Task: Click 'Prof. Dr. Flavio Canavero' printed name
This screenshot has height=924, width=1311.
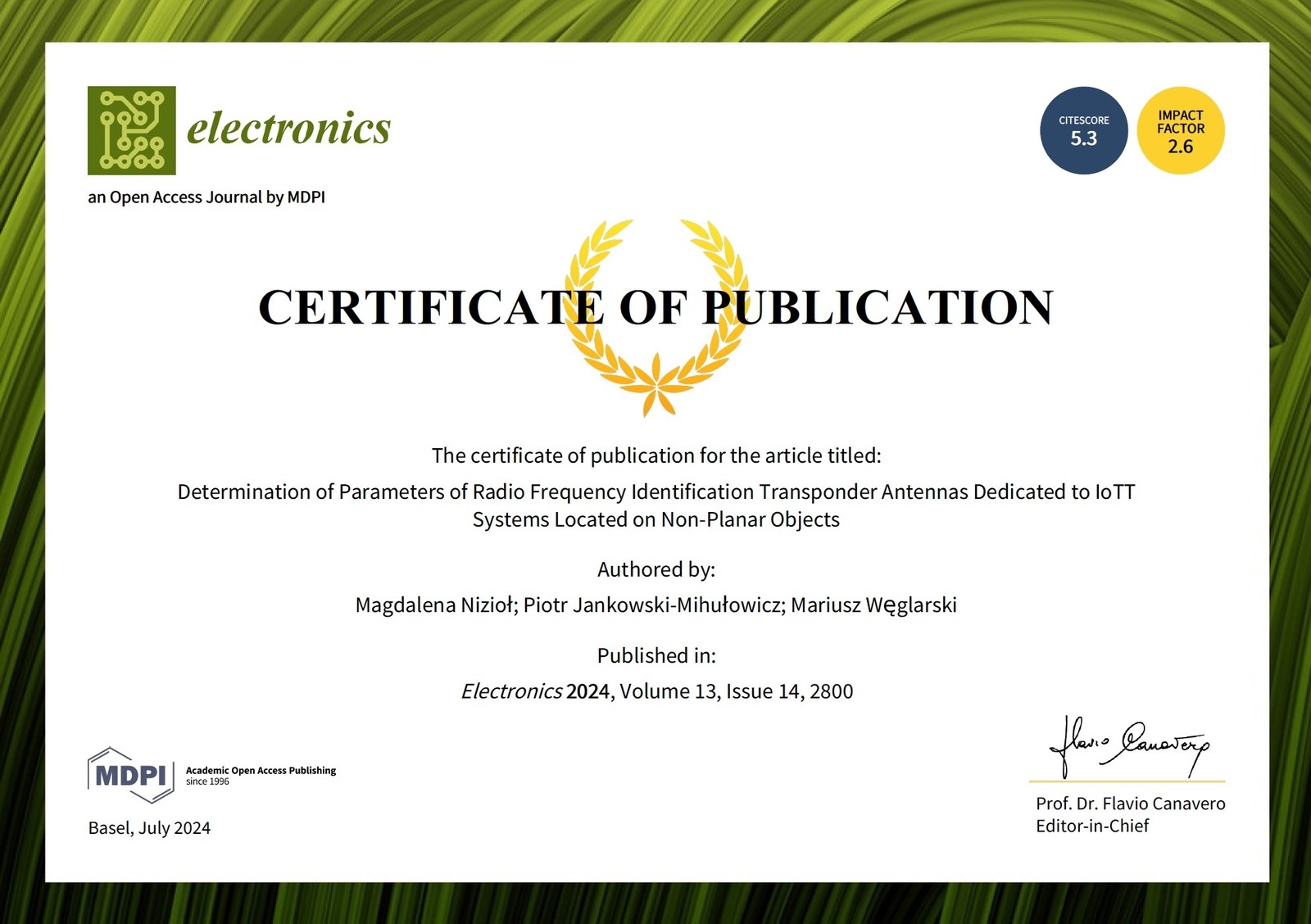Action: click(1130, 804)
